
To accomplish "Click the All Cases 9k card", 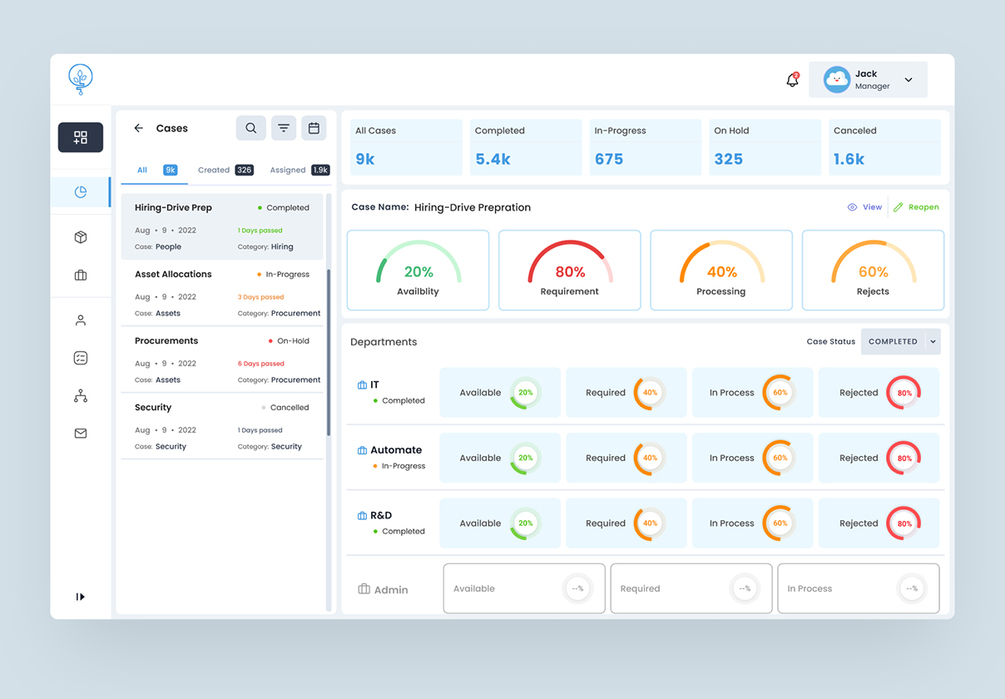I will click(406, 147).
